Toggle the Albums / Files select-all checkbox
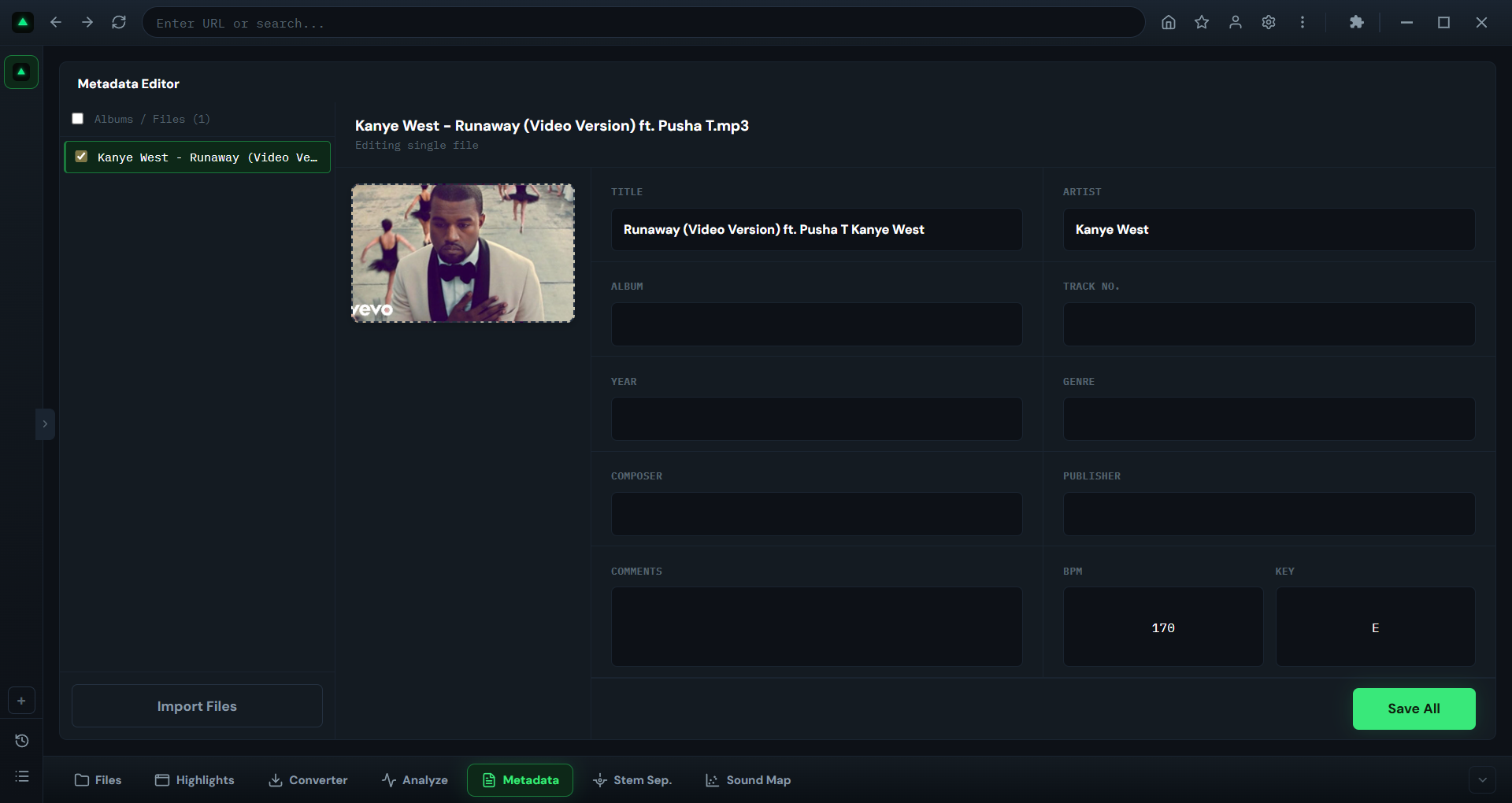This screenshot has width=1512, height=803. [78, 119]
